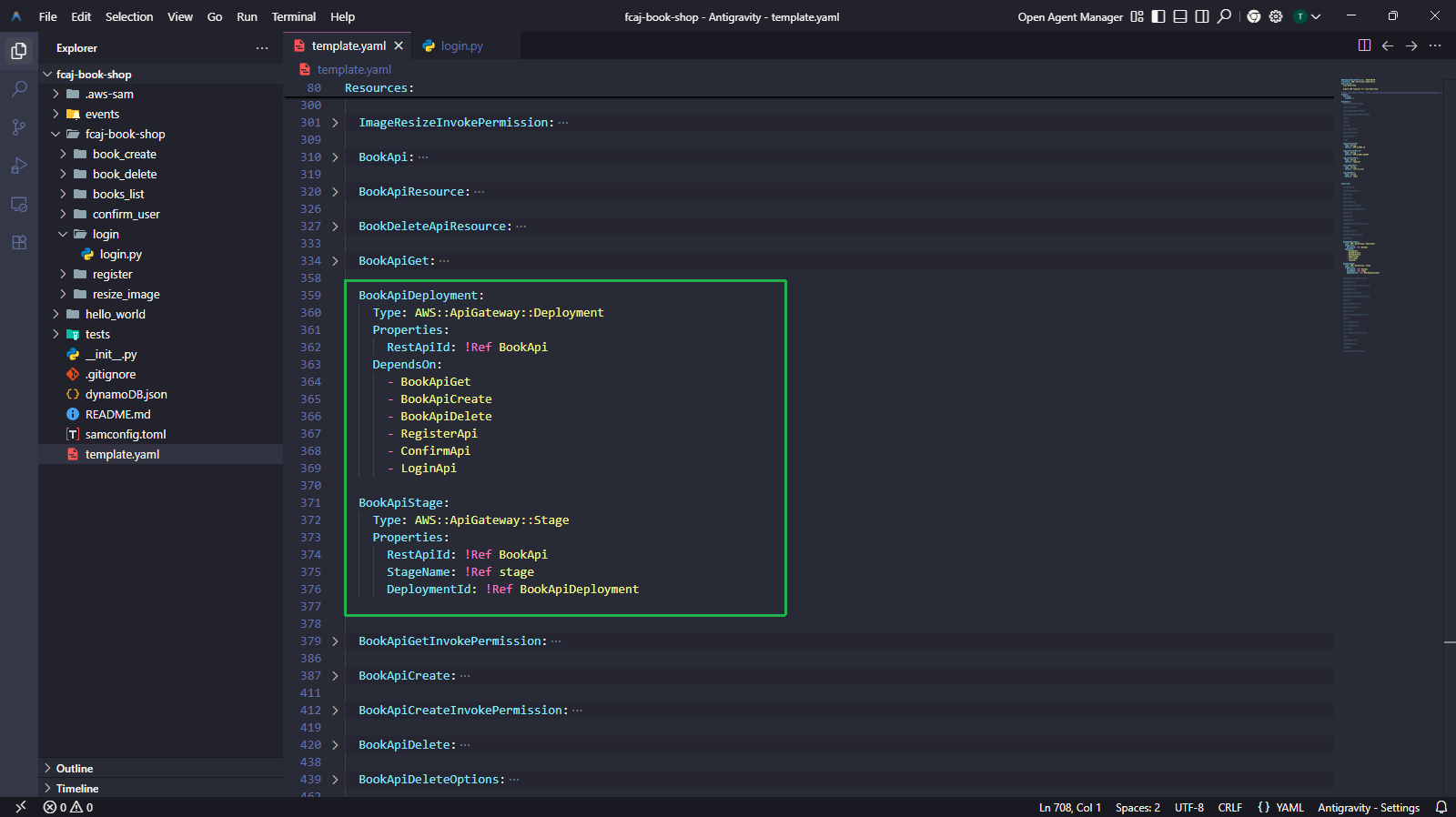
Task: Expand the .aws-sam folder
Action: click(161, 95)
